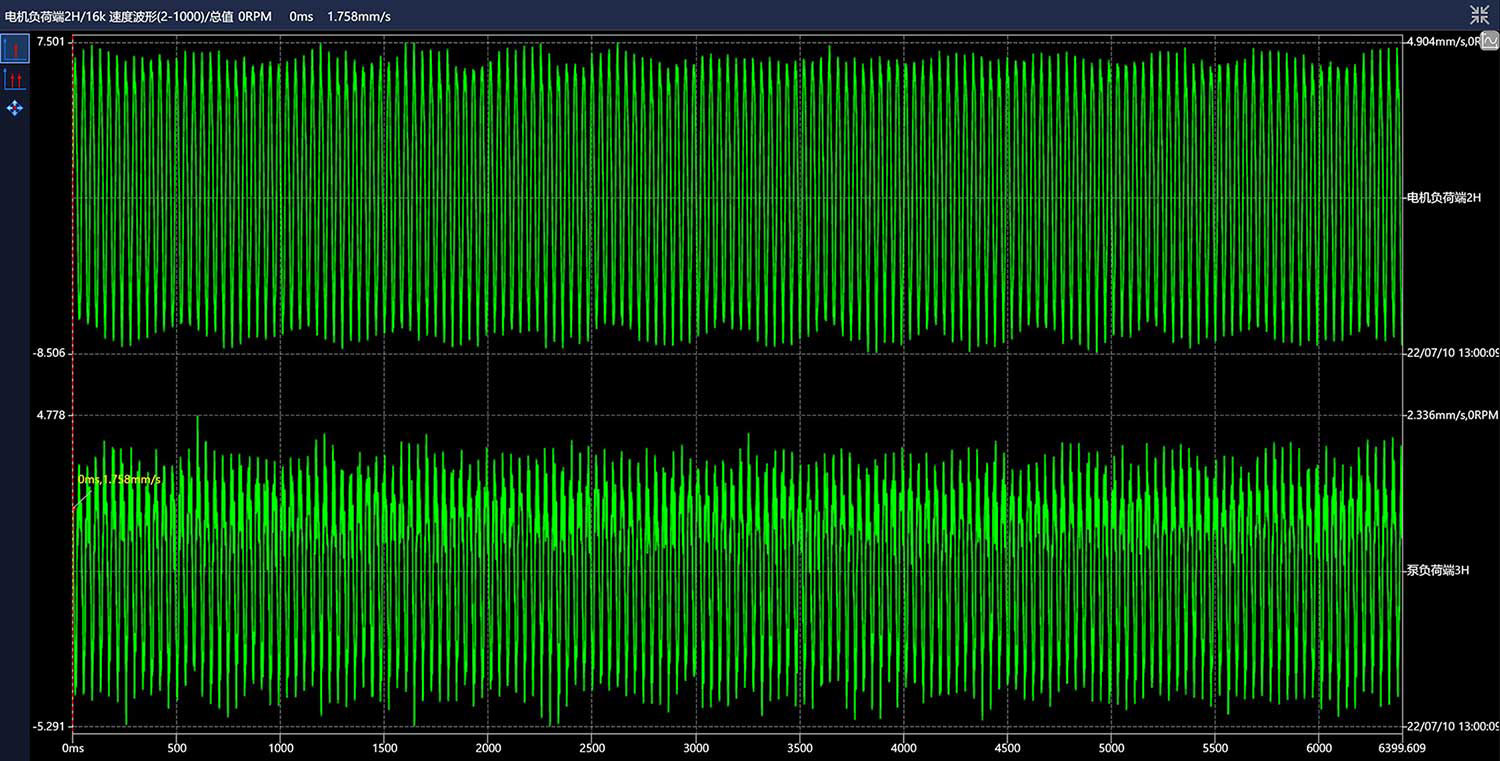Screen dimensions: 1500x761
Task: Click the red dashed cursor line in upper chart
Action: point(73,200)
